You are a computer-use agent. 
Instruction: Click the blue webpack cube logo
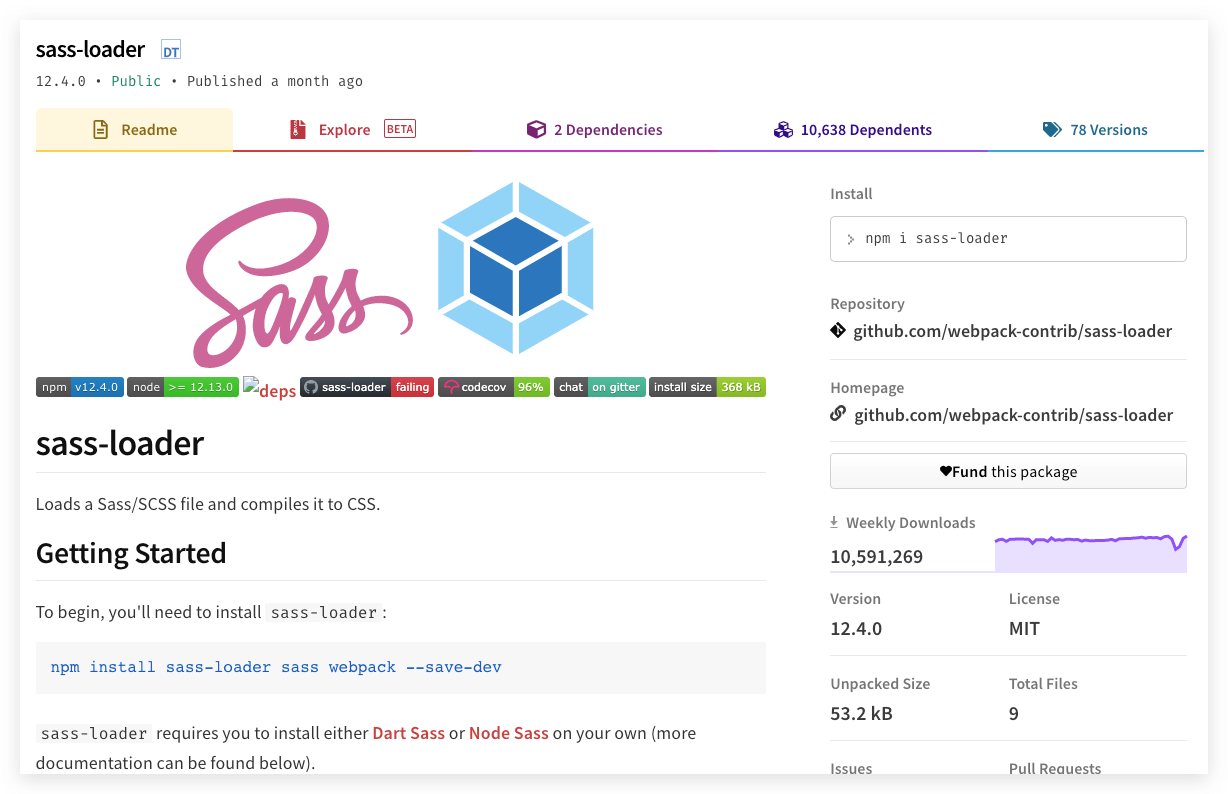pyautogui.click(x=515, y=268)
